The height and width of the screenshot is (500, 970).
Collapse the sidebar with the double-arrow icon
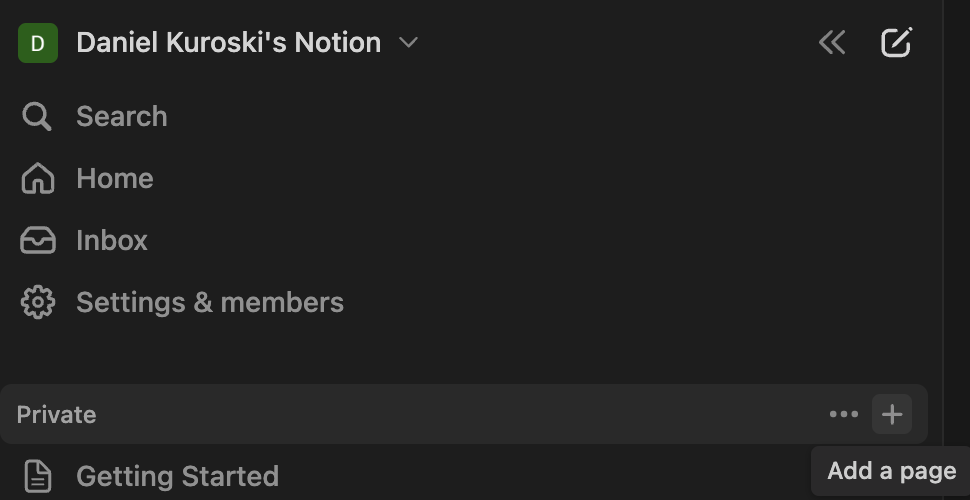[831, 42]
